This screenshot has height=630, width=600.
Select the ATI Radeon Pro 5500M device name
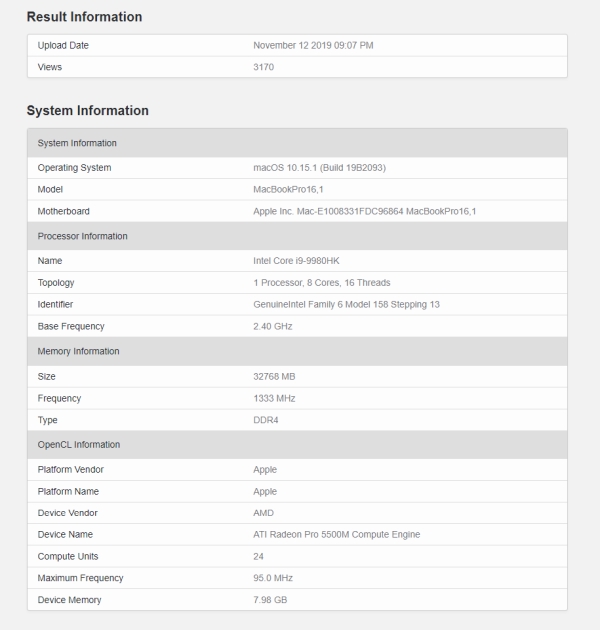pyautogui.click(x=336, y=534)
